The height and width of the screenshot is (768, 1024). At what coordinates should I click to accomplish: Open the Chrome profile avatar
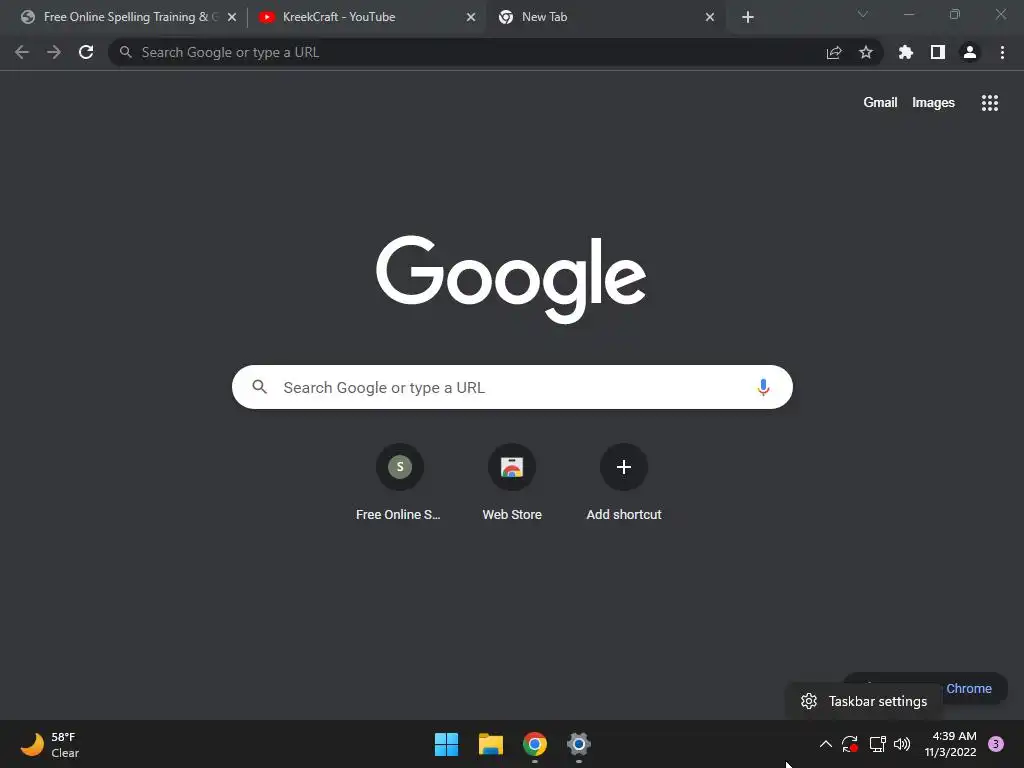pos(970,52)
